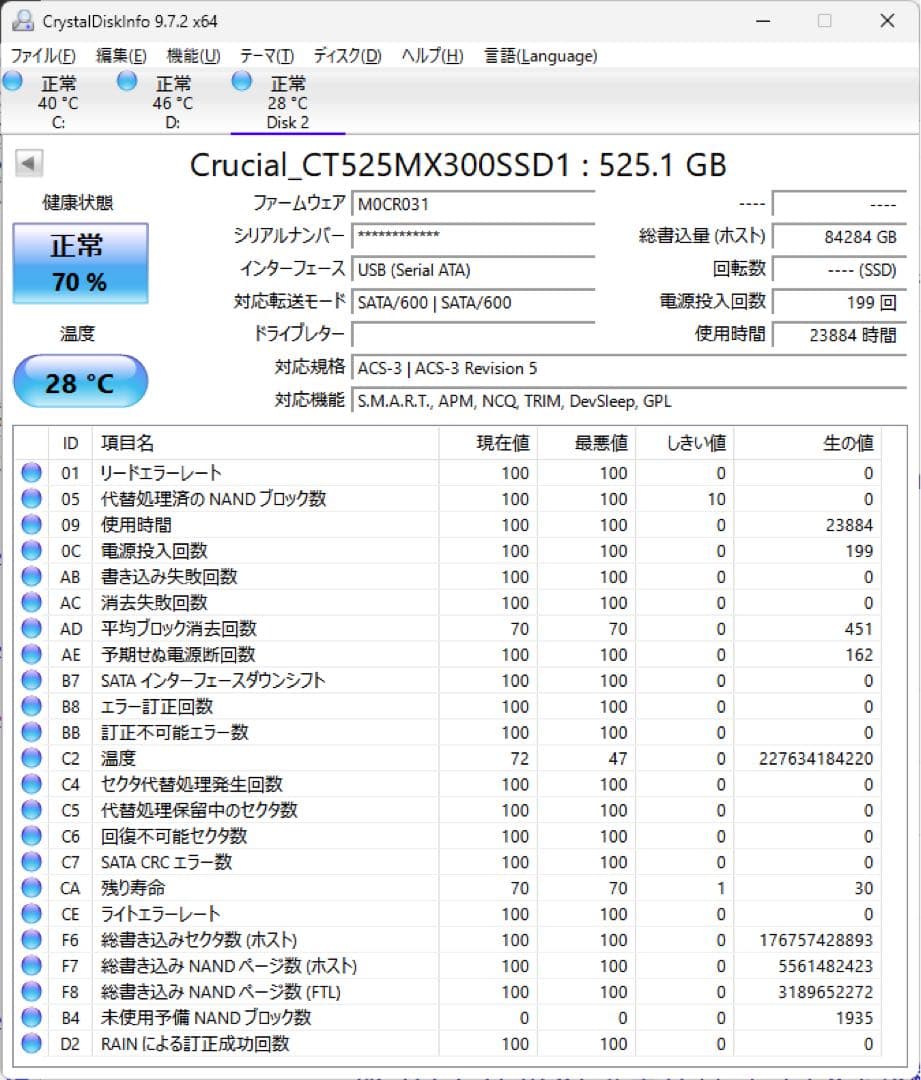Select the C: drive status orb
Screen dimensions: 921x1080
click(x=12, y=81)
